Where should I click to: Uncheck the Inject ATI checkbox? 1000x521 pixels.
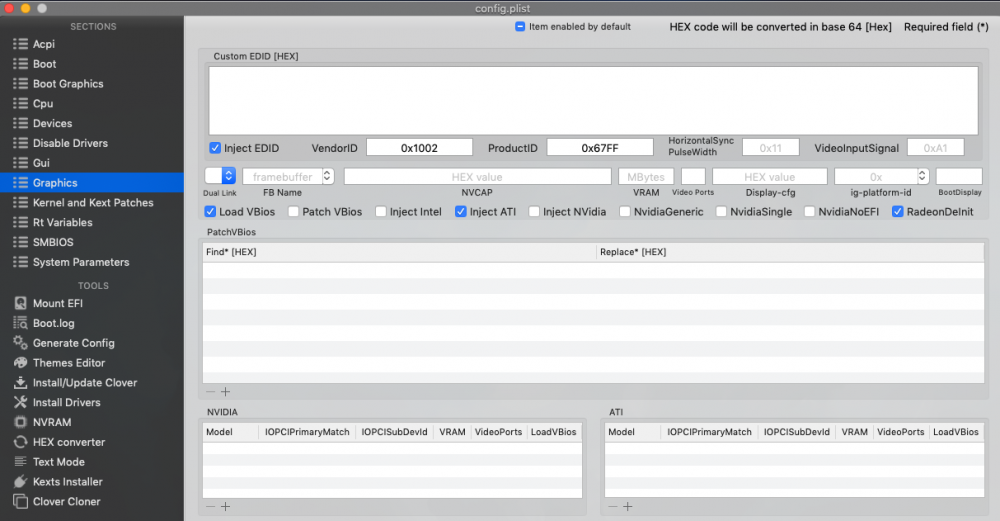tap(460, 212)
